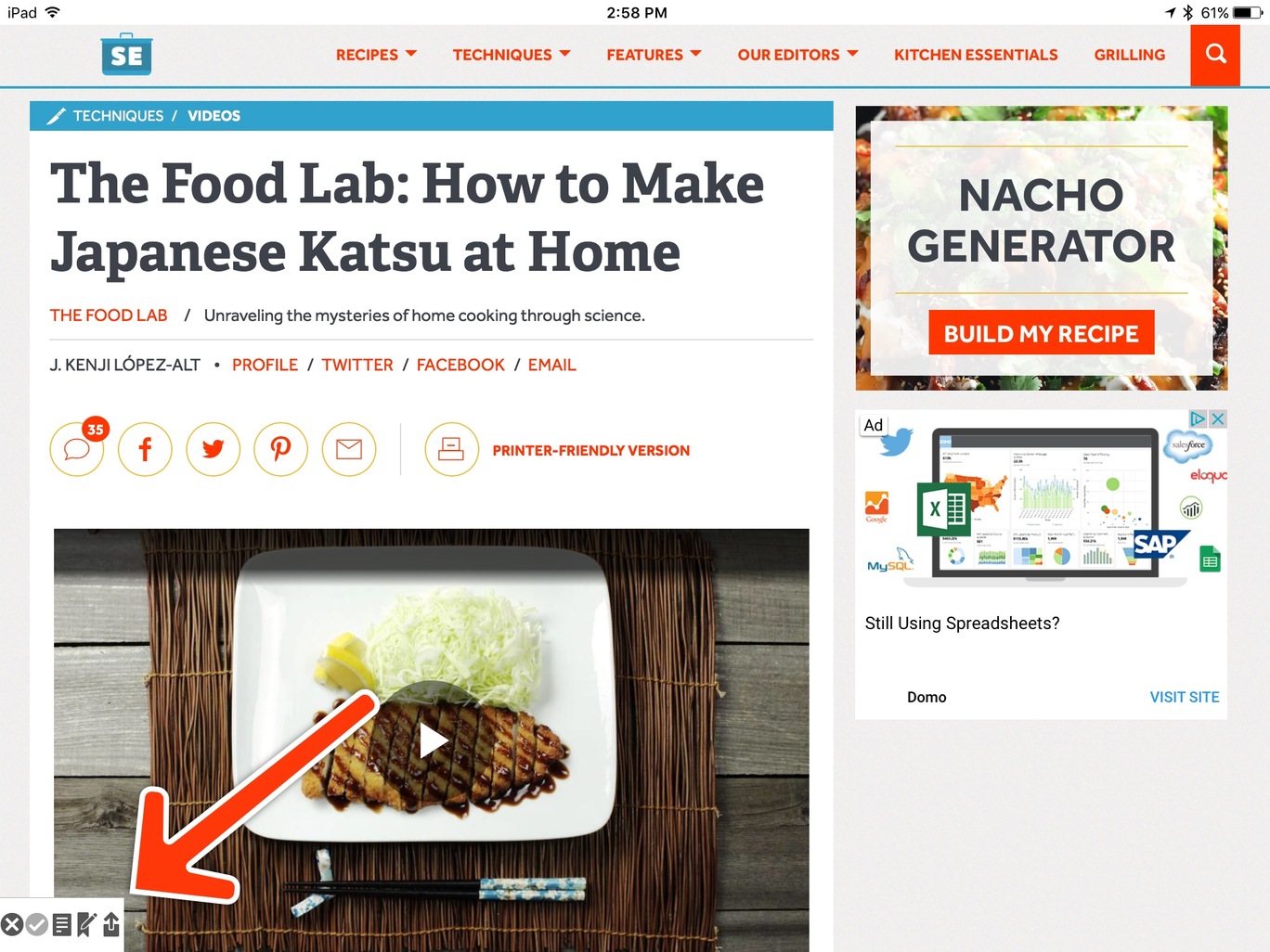Open the comments bubble showing 35
This screenshot has height=952, width=1270.
tap(77, 449)
